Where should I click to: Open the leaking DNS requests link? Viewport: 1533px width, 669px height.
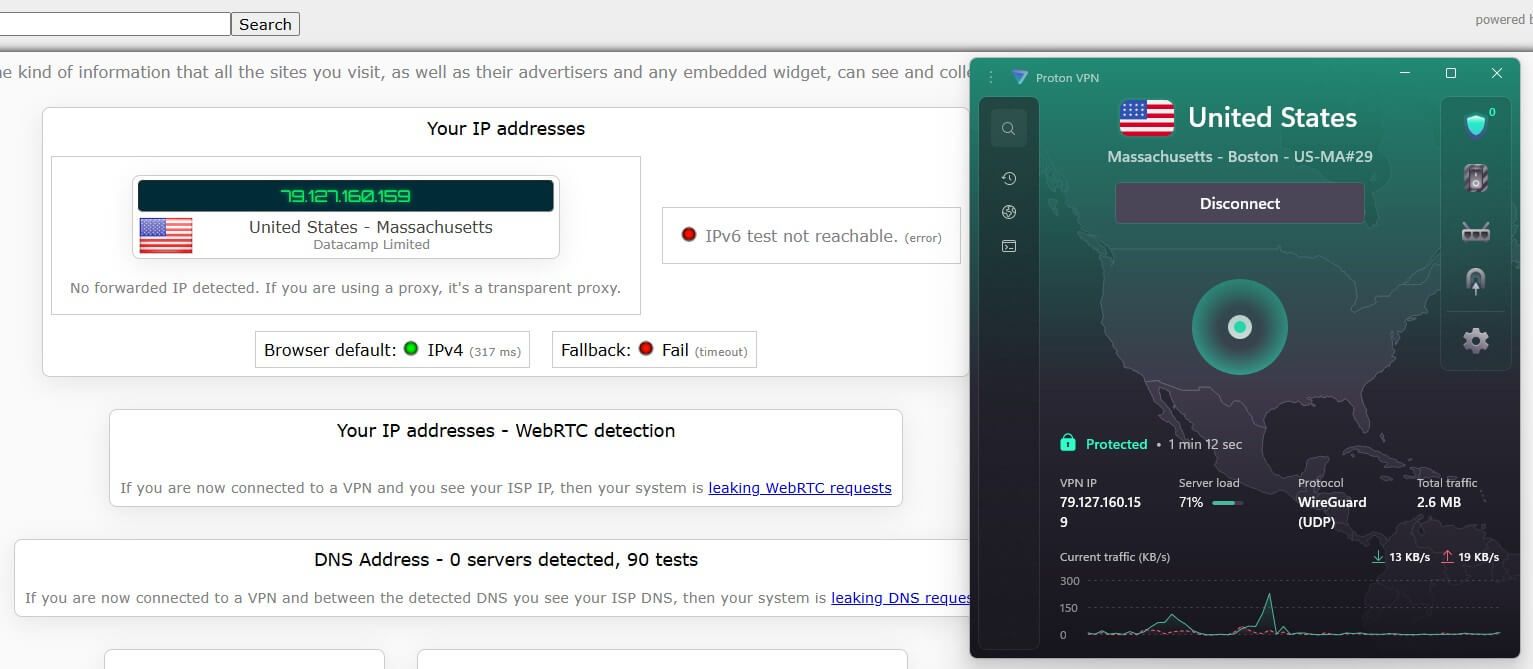point(901,597)
